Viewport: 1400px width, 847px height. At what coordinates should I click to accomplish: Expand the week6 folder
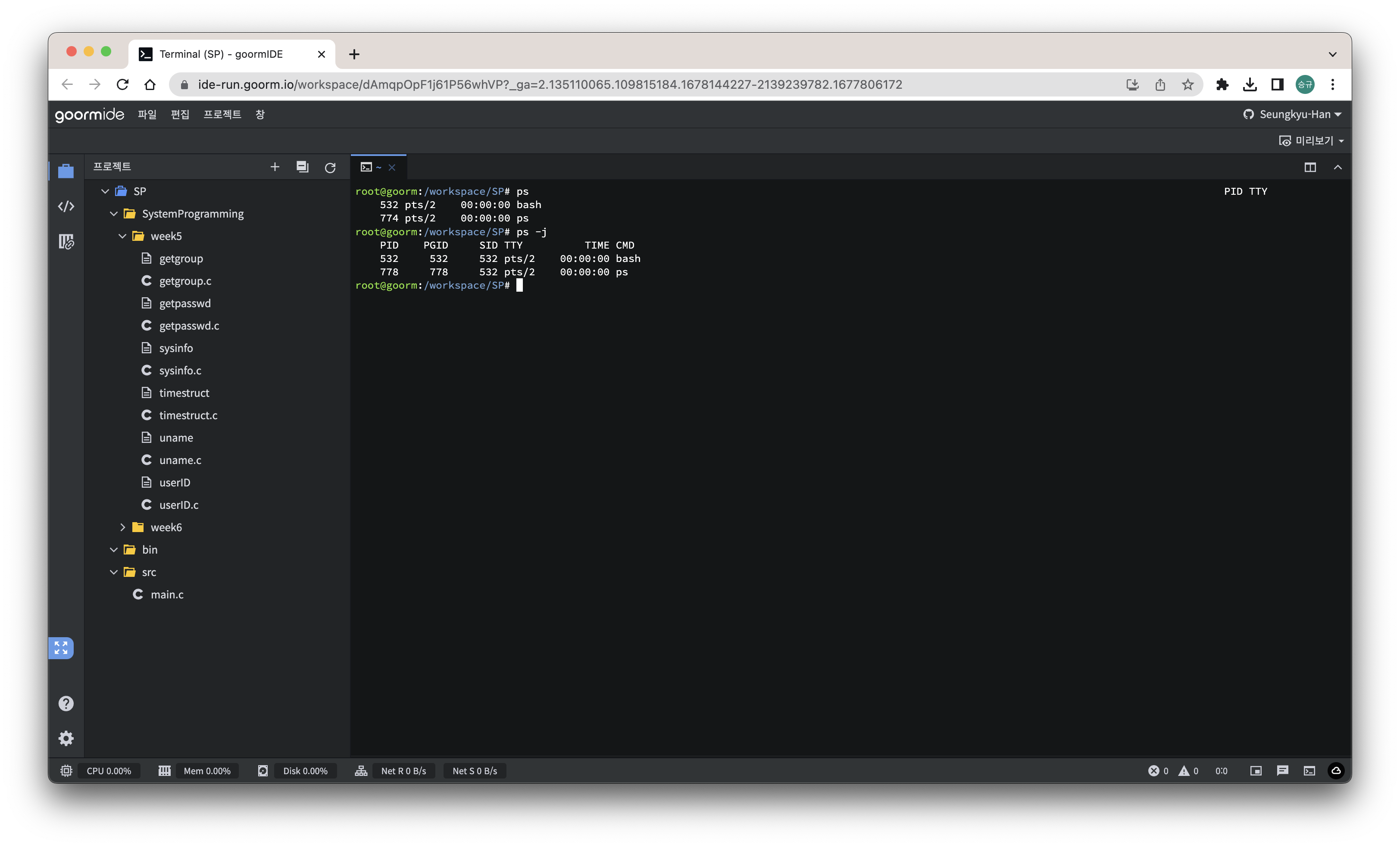pyautogui.click(x=123, y=527)
